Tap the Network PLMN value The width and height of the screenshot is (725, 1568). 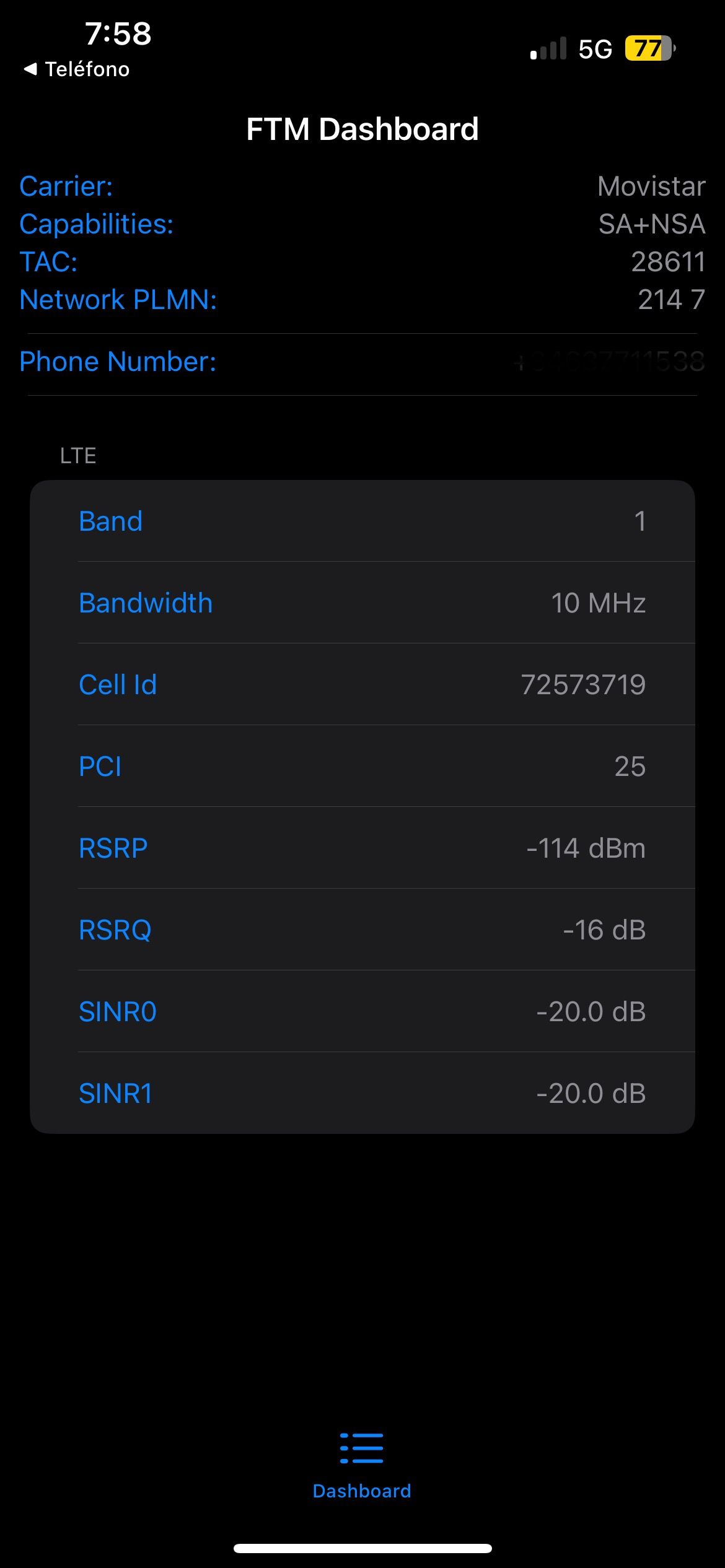click(x=671, y=300)
